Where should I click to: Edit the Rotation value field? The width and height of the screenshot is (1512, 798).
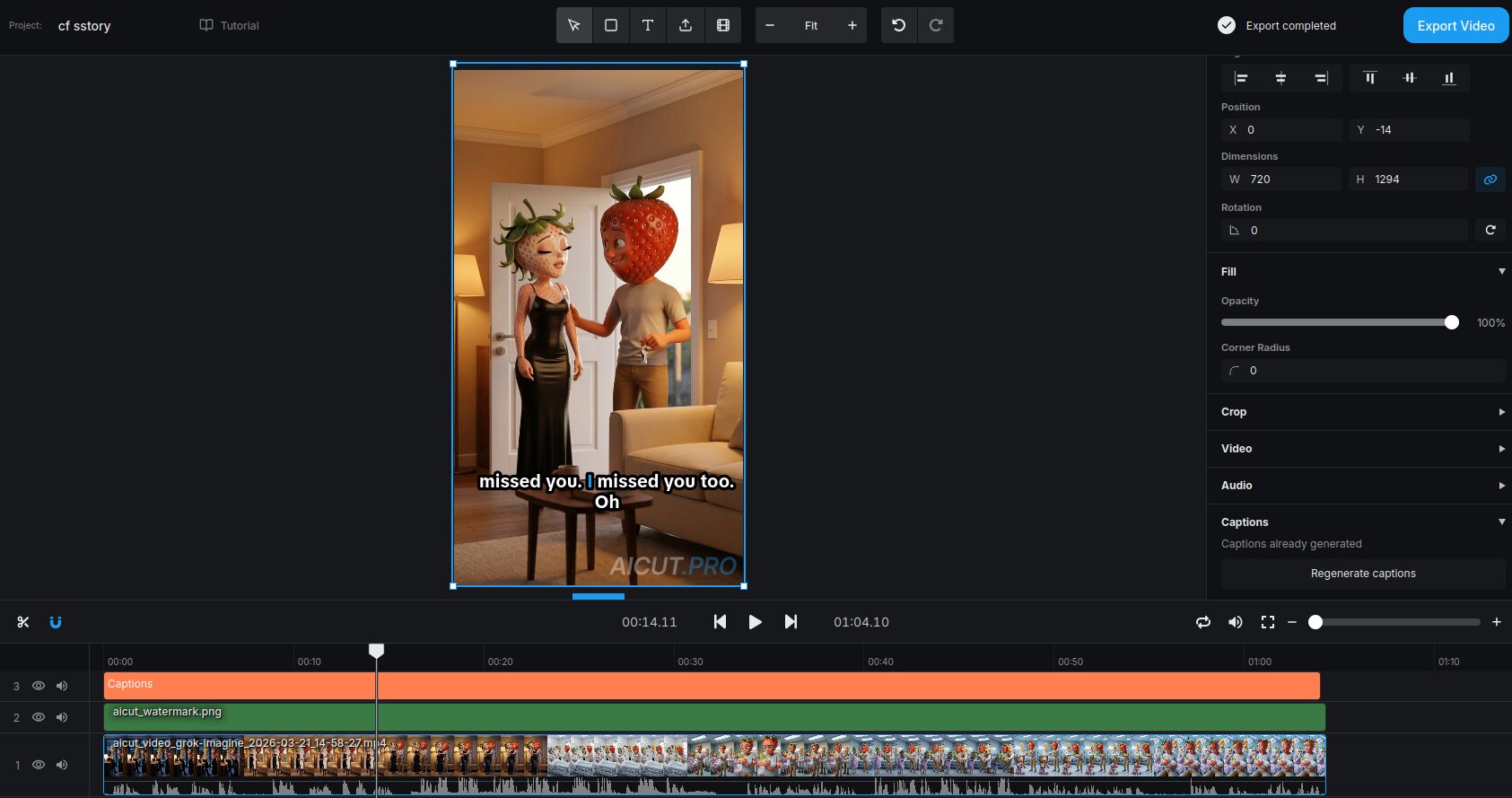coord(1344,230)
